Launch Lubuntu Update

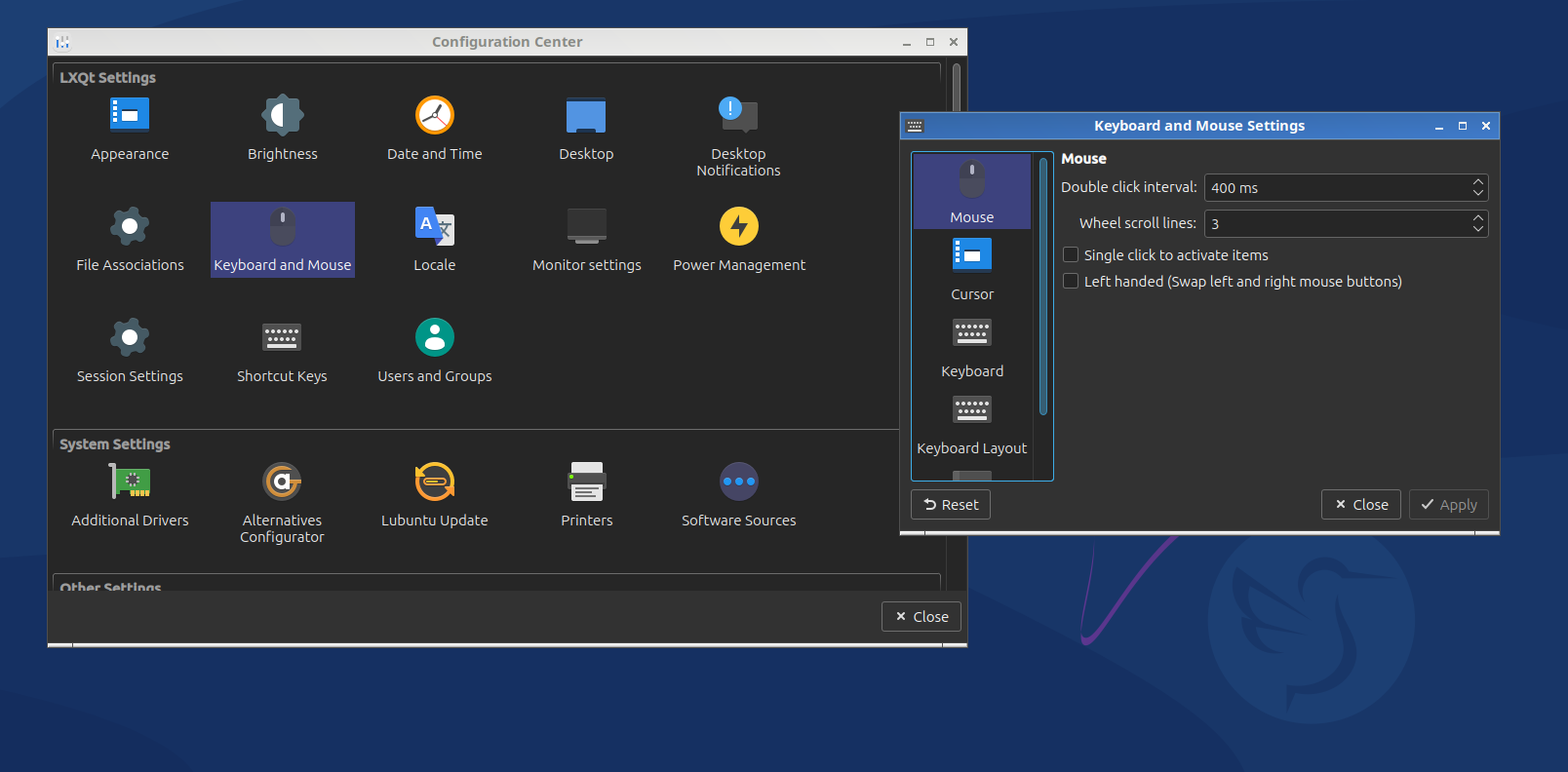tap(434, 494)
